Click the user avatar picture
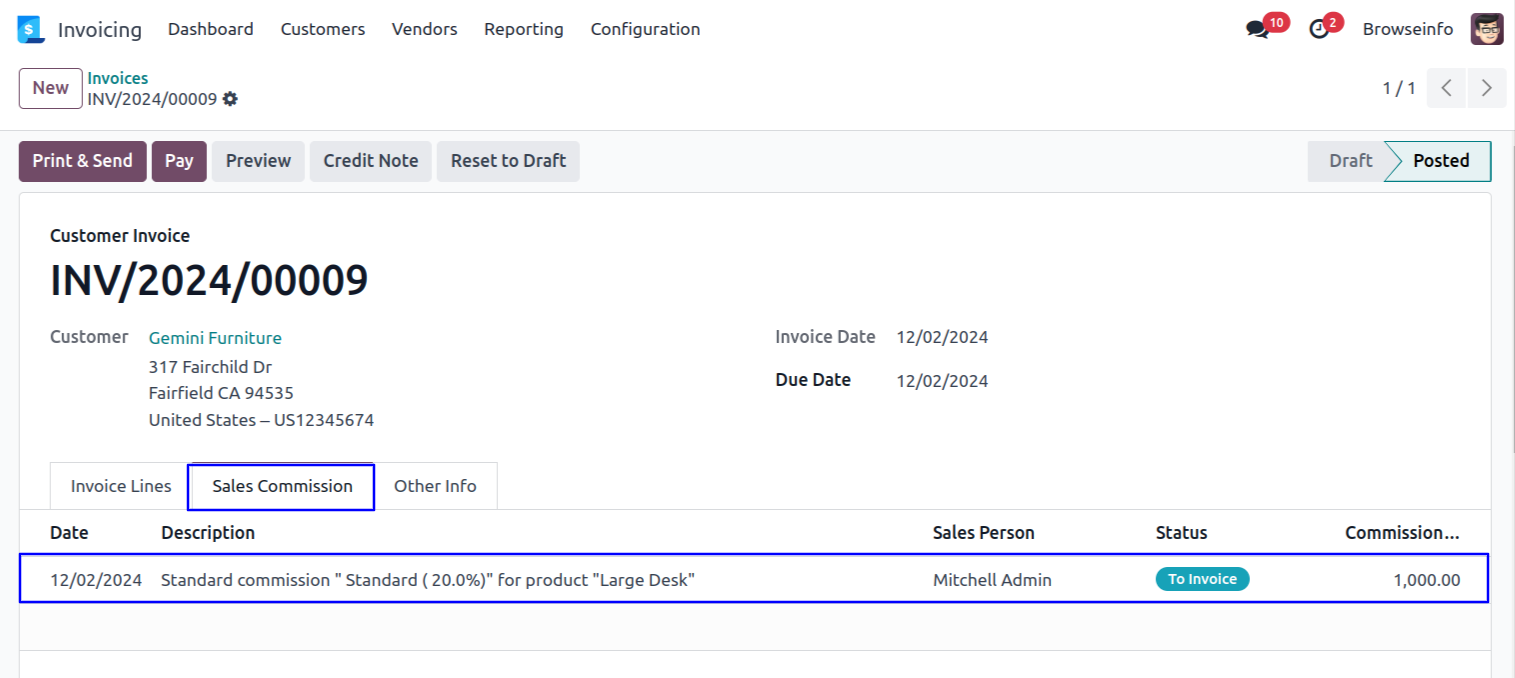The height and width of the screenshot is (678, 1515). [1486, 29]
